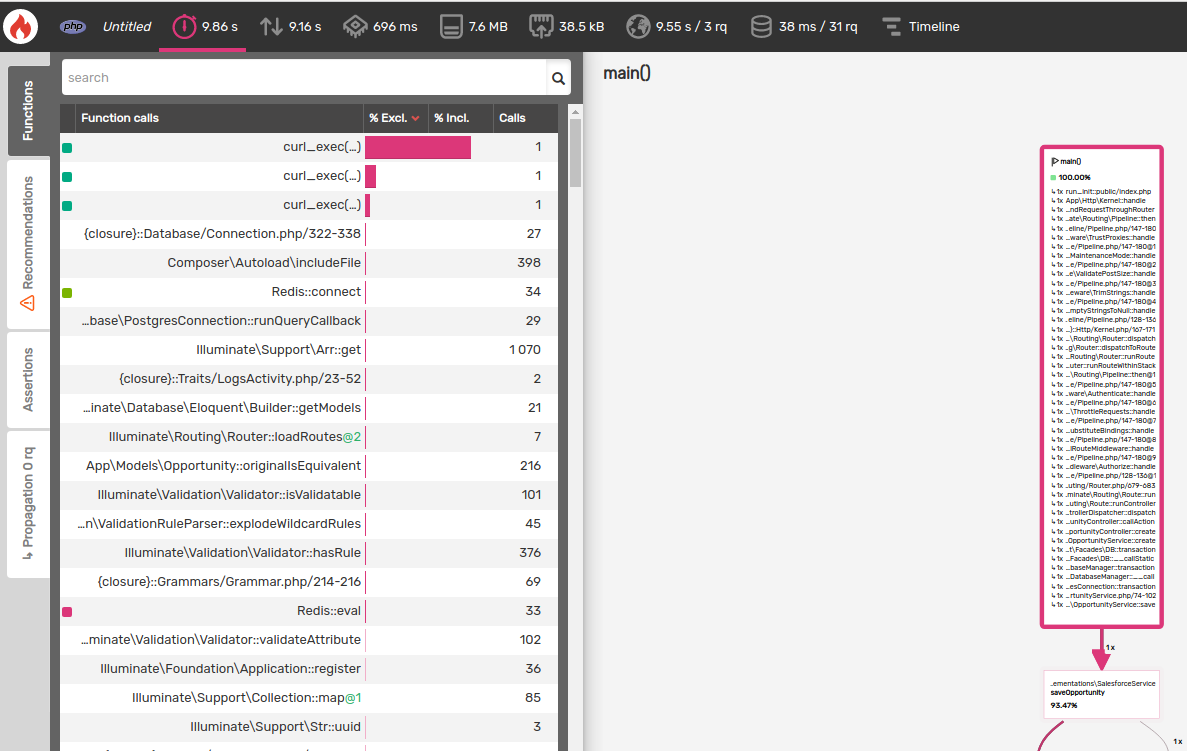The width and height of the screenshot is (1187, 751).
Task: Select the wall time stopwatch icon
Action: (184, 26)
